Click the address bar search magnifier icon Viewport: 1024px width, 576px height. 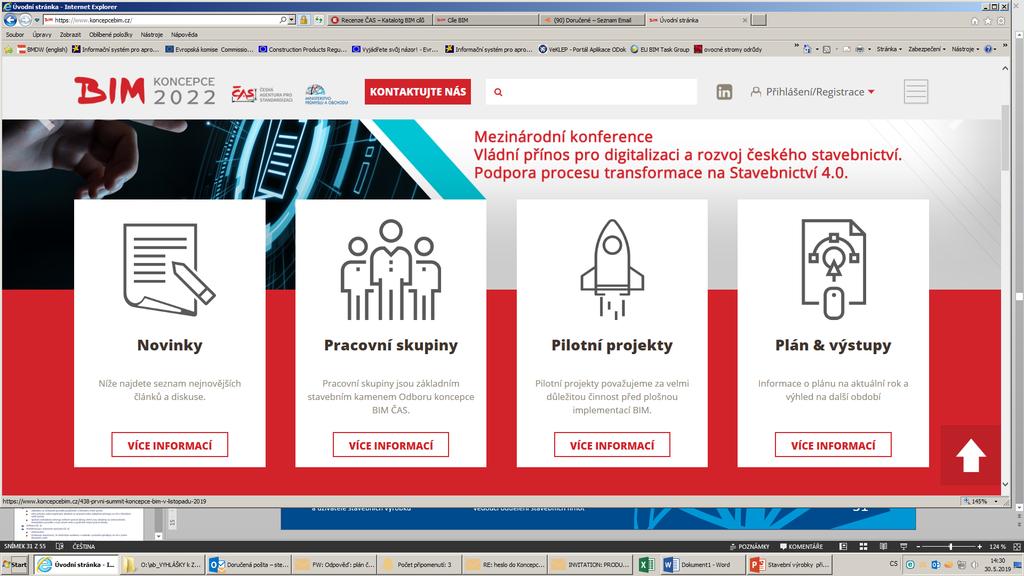pos(282,20)
